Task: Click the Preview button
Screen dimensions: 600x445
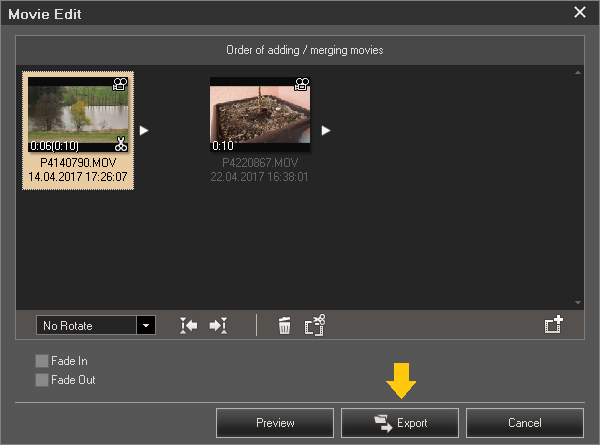Action: pos(275,423)
